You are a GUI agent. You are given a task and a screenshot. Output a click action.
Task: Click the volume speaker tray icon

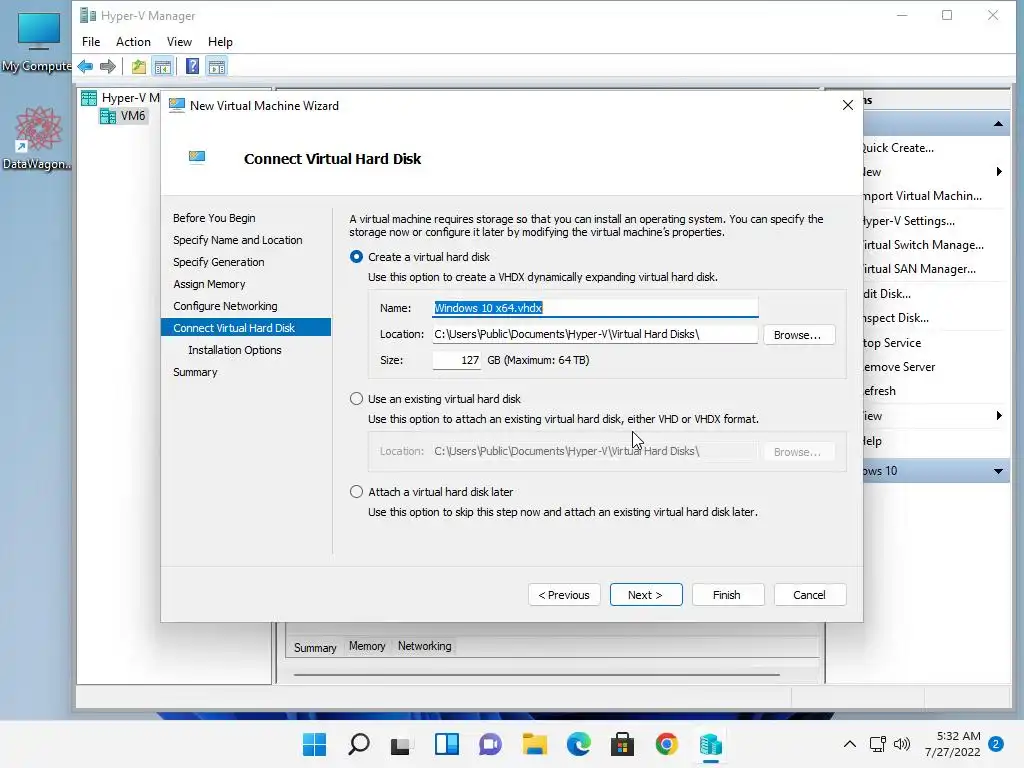pos(902,744)
